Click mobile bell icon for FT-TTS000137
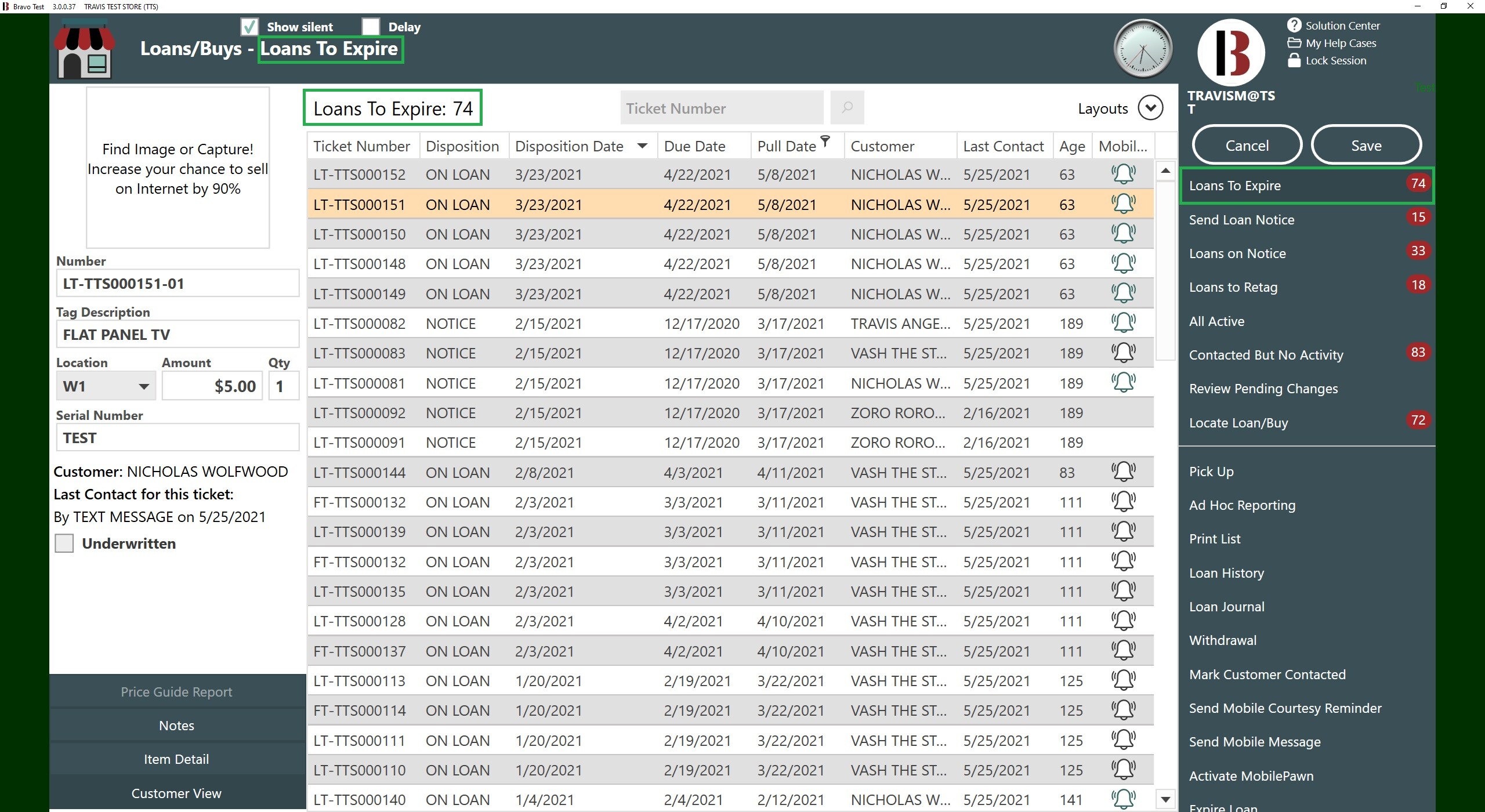Viewport: 1485px width, 812px height. pyautogui.click(x=1123, y=650)
